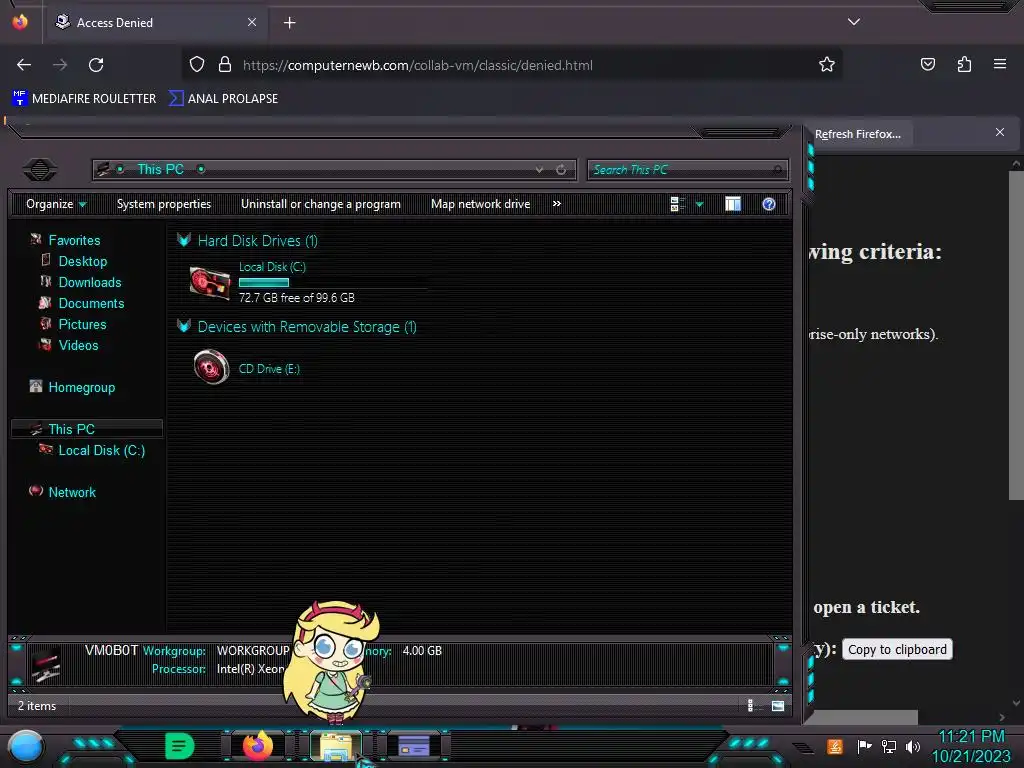This screenshot has width=1024, height=768.
Task: Refresh This PC in address bar
Action: click(x=561, y=170)
